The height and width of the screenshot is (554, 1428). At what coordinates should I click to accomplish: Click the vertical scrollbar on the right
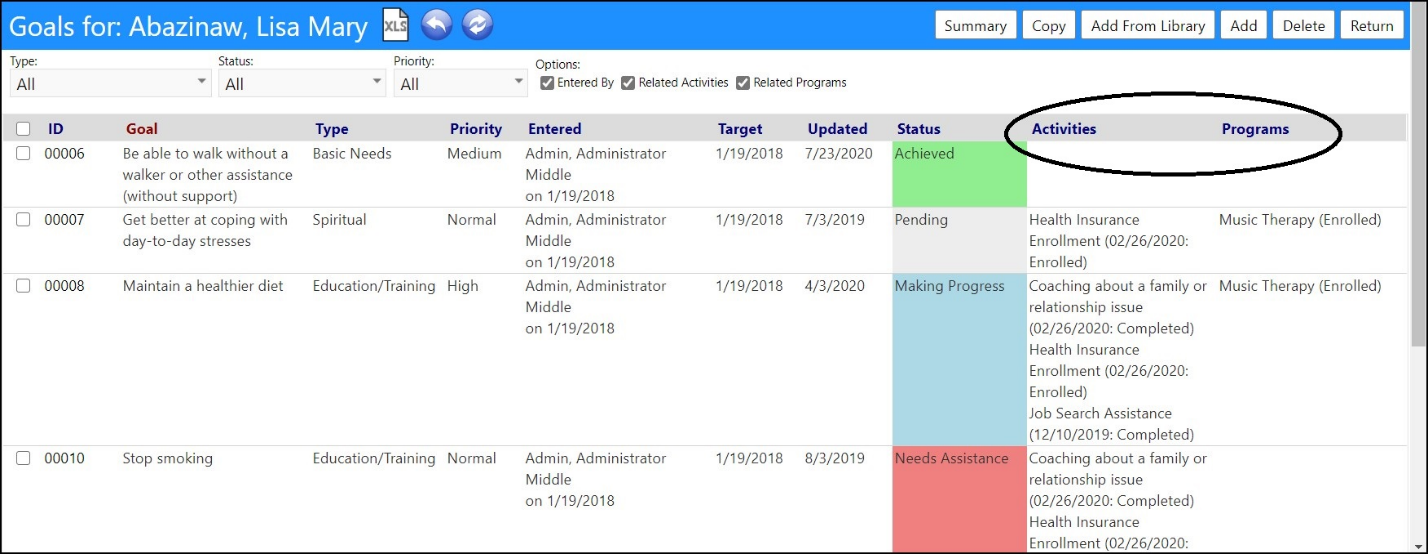[1419, 300]
